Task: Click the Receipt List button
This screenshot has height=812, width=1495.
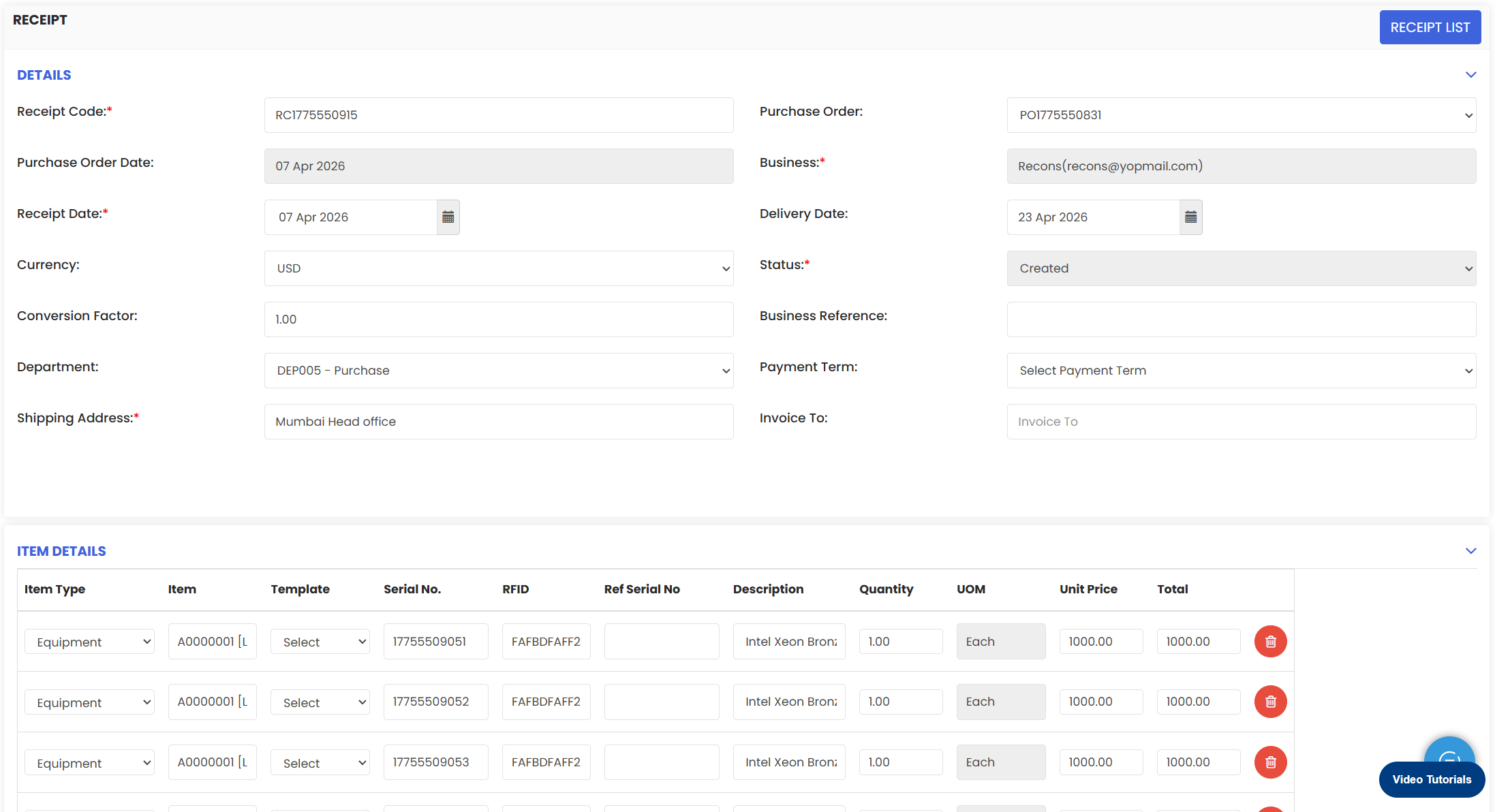Action: [x=1430, y=27]
